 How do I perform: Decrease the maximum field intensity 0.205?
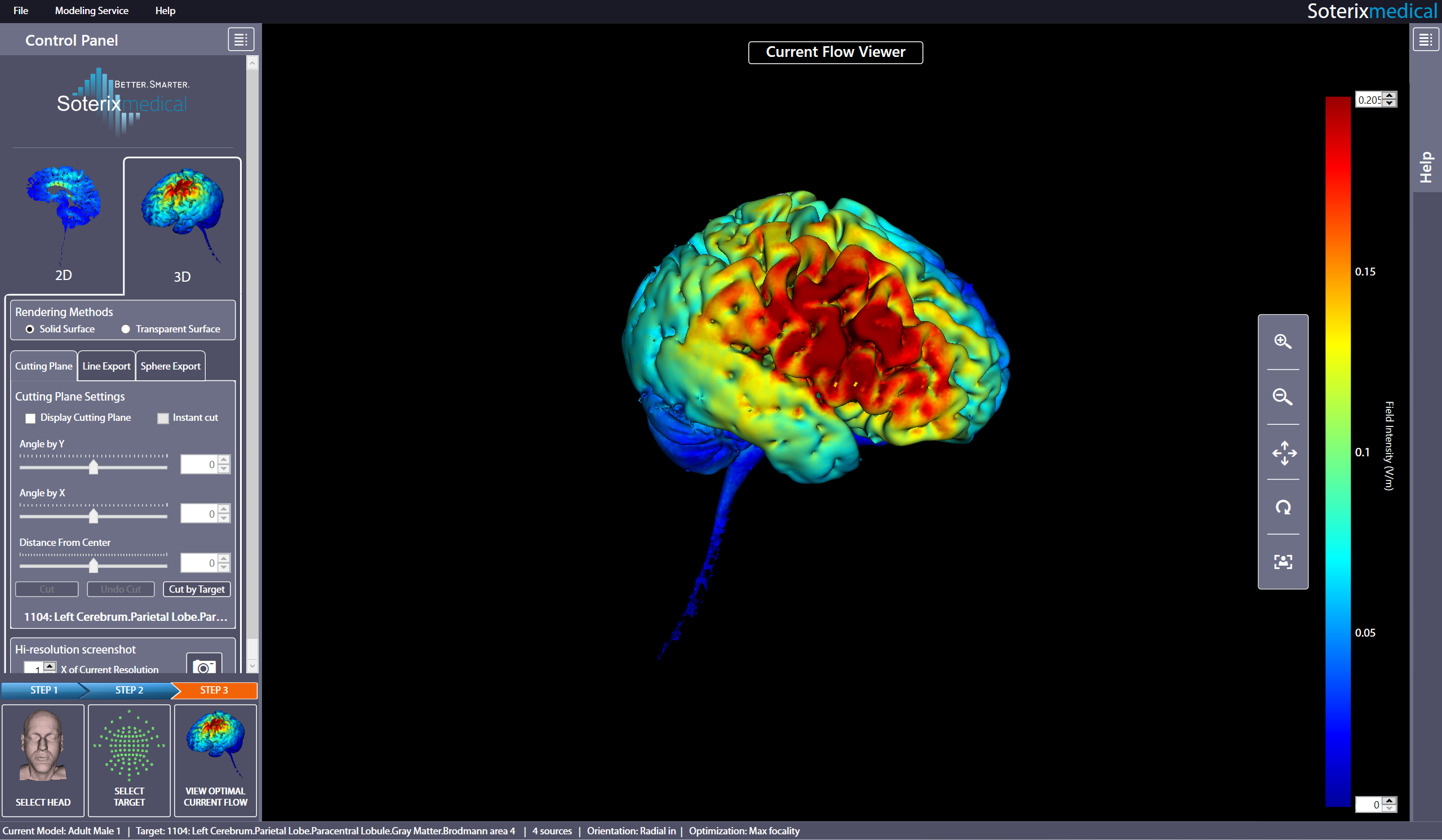point(1390,103)
